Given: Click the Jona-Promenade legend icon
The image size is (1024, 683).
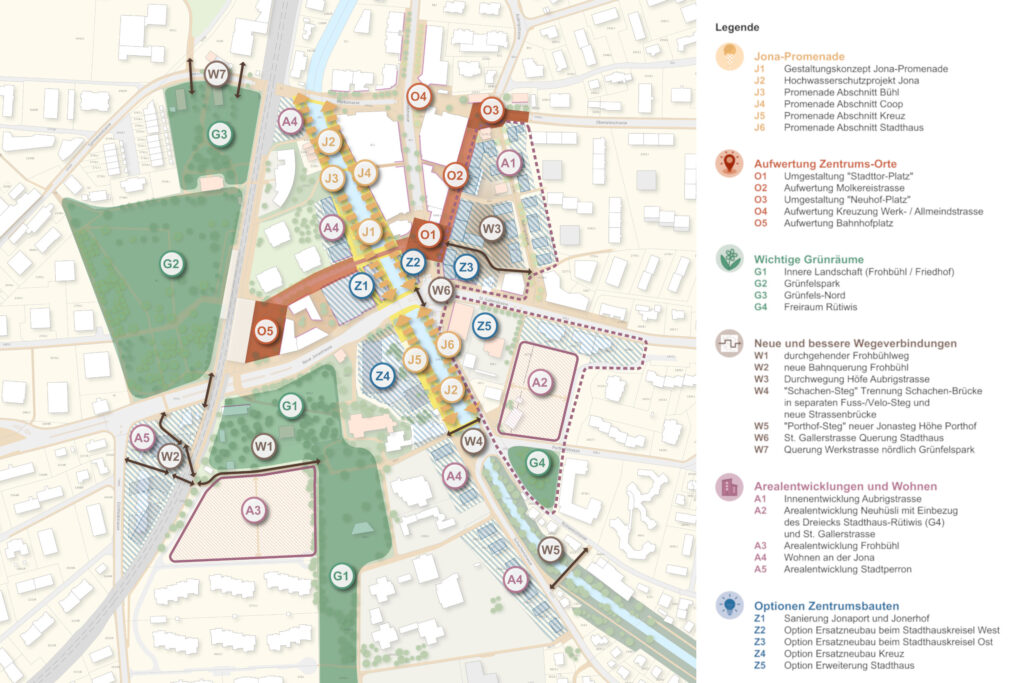Looking at the screenshot, I should (x=729, y=56).
